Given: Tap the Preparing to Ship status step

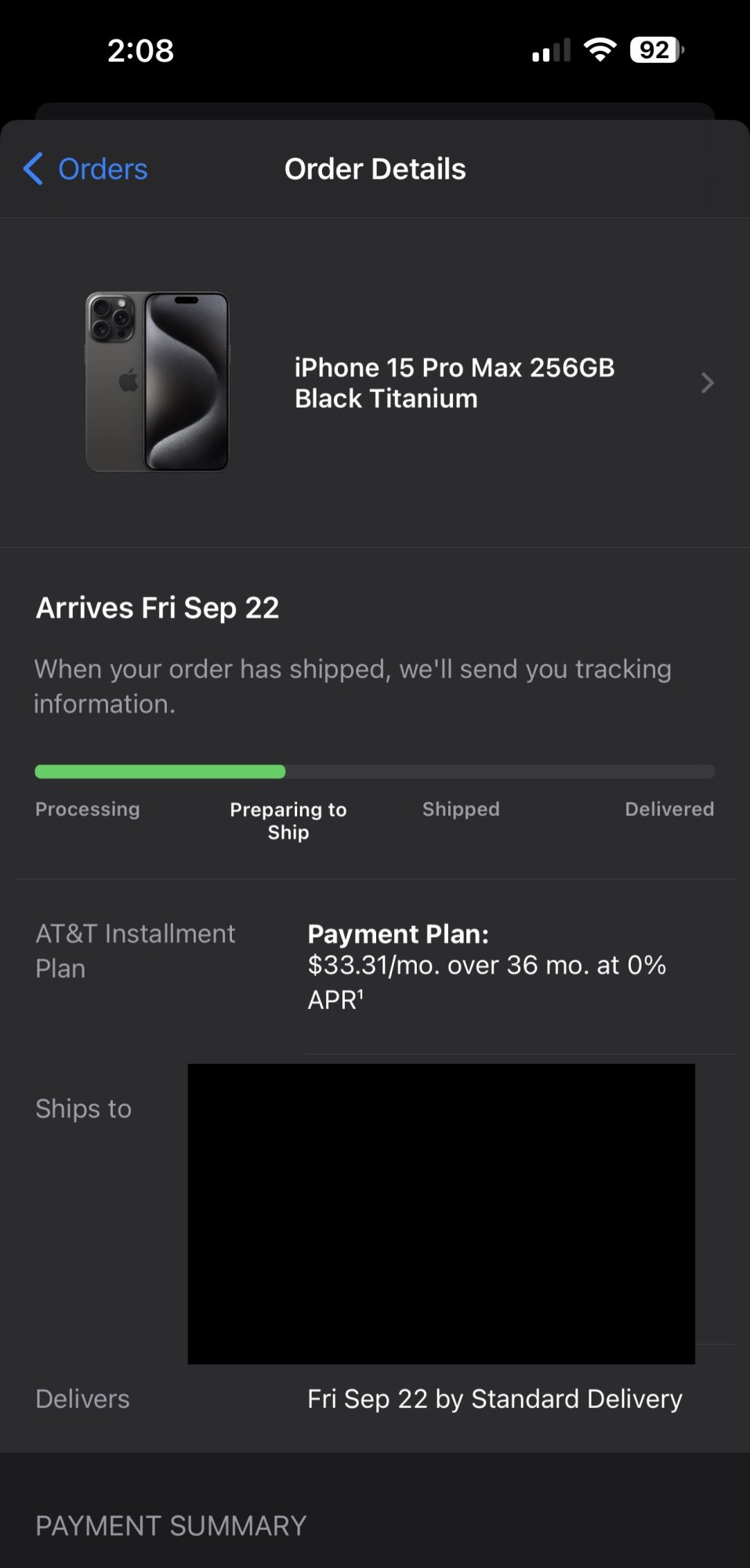Looking at the screenshot, I should tap(288, 820).
